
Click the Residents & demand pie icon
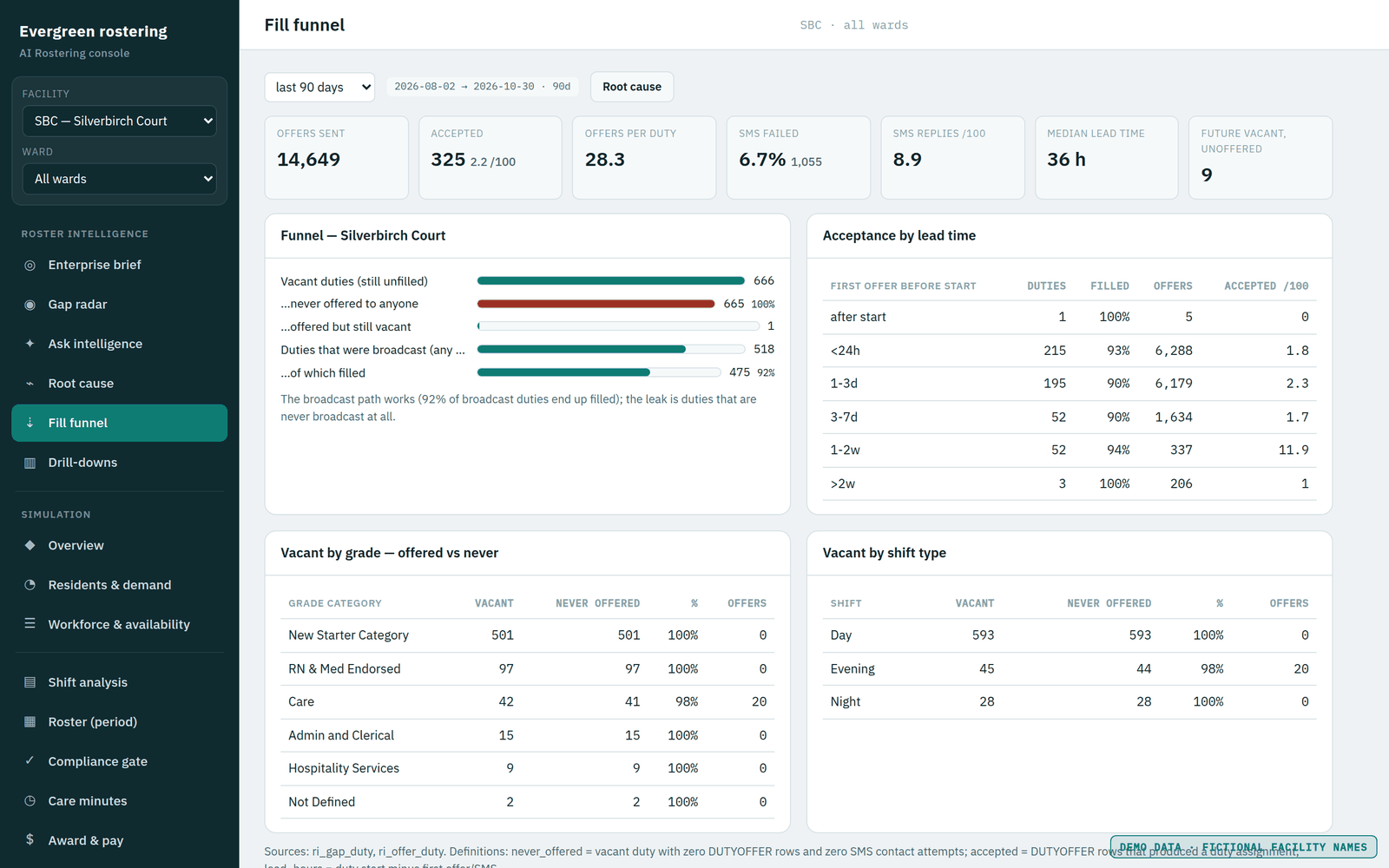(x=30, y=585)
